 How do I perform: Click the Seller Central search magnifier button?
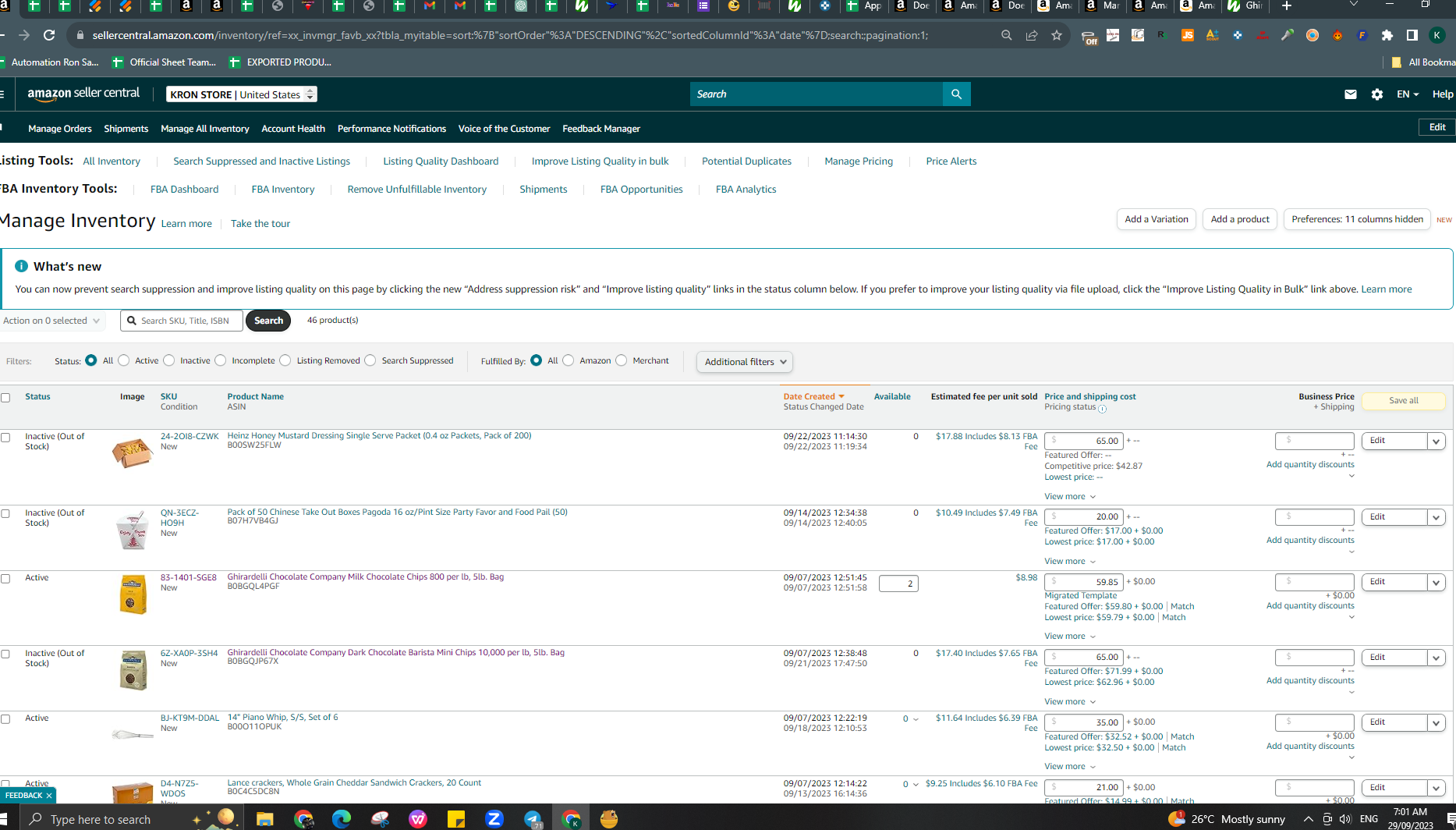[956, 94]
